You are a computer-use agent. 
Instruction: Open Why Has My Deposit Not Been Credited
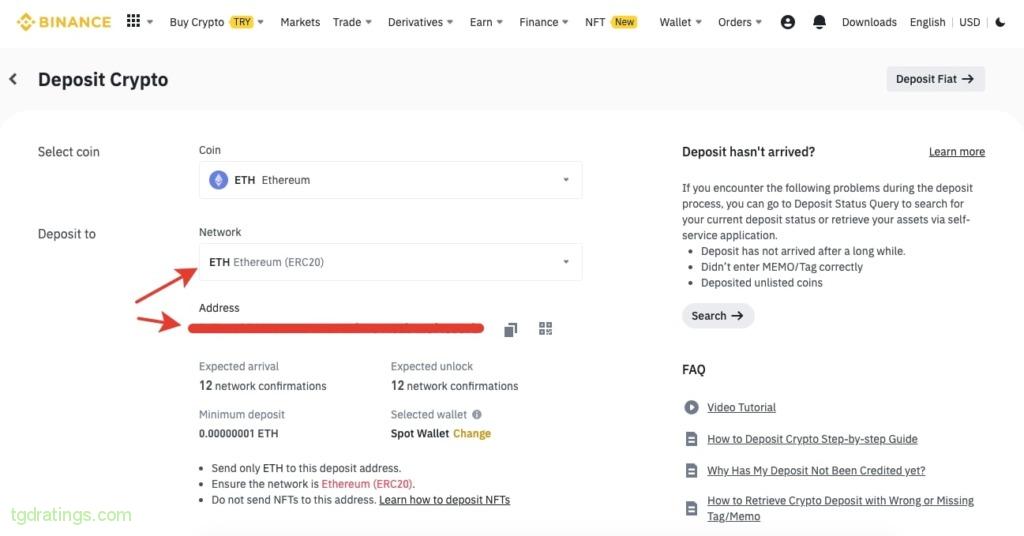[x=816, y=470]
